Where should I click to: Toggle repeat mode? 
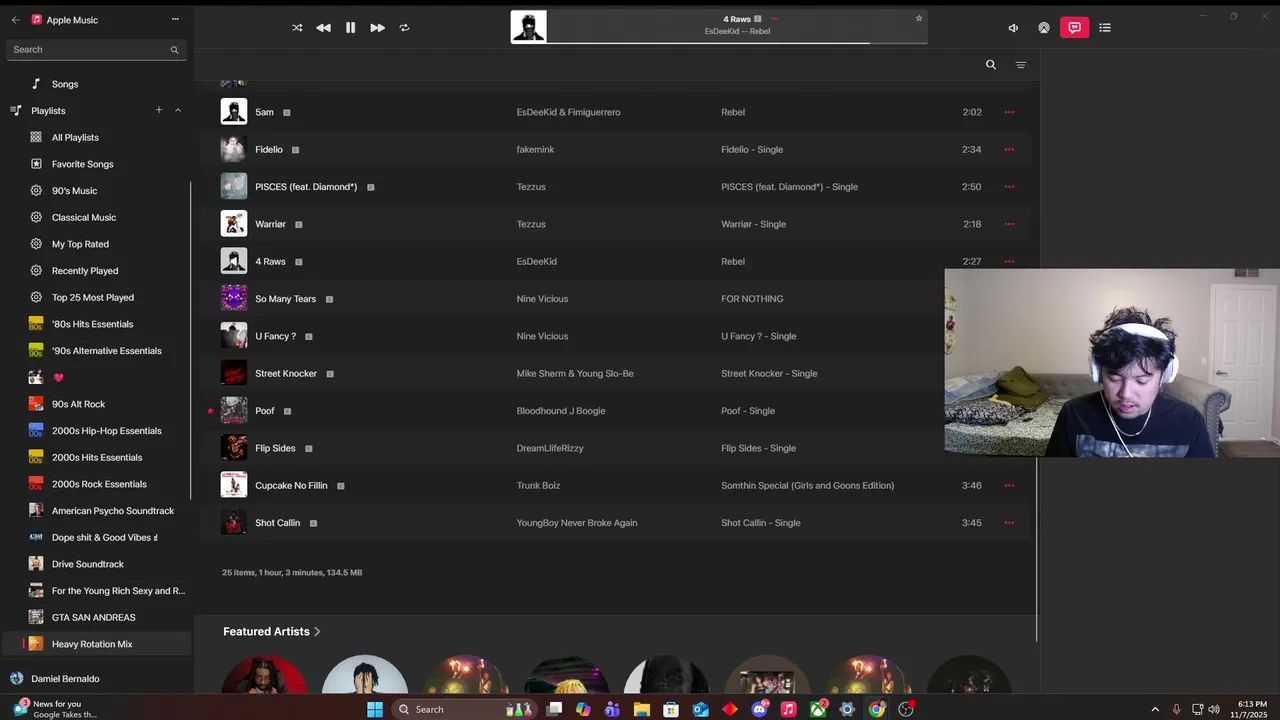point(404,28)
